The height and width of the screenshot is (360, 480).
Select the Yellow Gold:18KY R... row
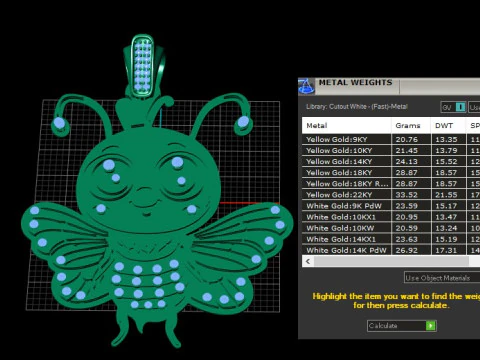391,184
